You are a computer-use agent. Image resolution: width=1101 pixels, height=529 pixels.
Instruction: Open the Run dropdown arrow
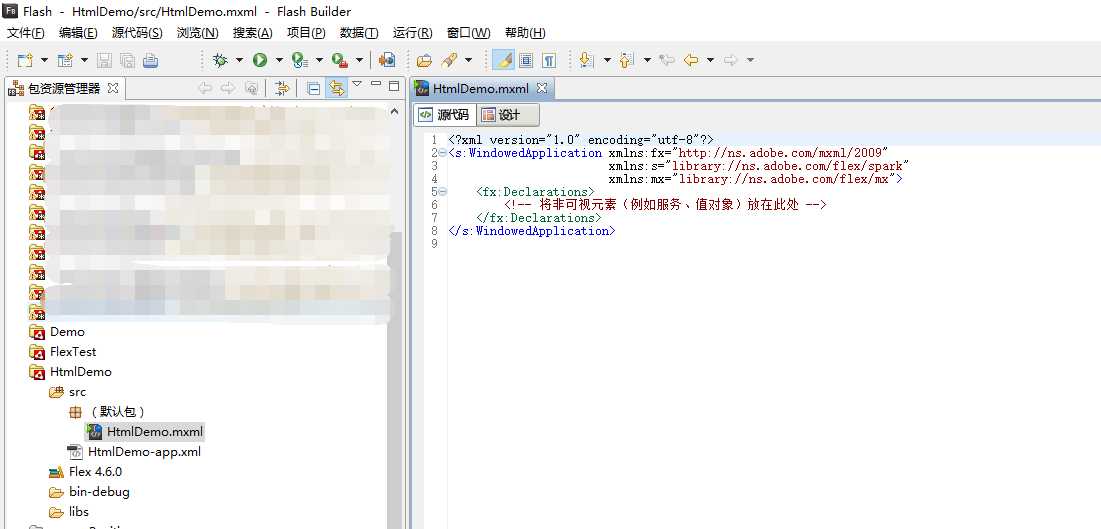click(x=279, y=60)
